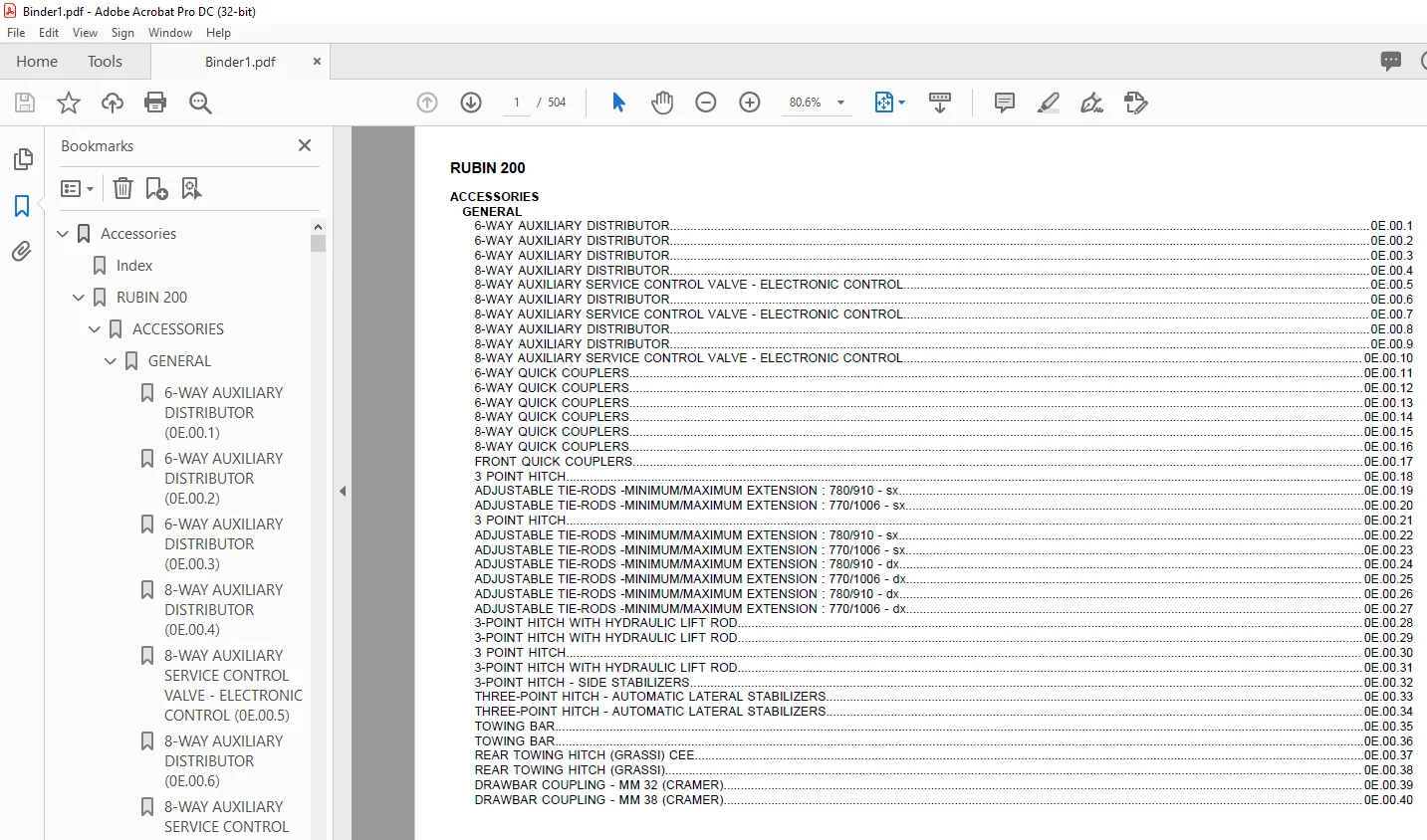
Task: Click the 3-POINT HITCH - SIDE STABILIZERS entry
Action: [943, 683]
